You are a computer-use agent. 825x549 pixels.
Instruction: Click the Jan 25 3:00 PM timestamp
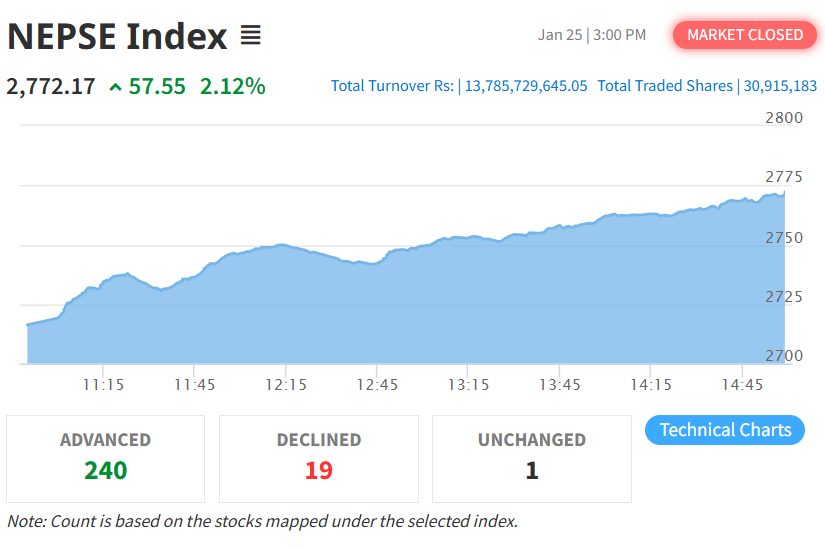[592, 35]
